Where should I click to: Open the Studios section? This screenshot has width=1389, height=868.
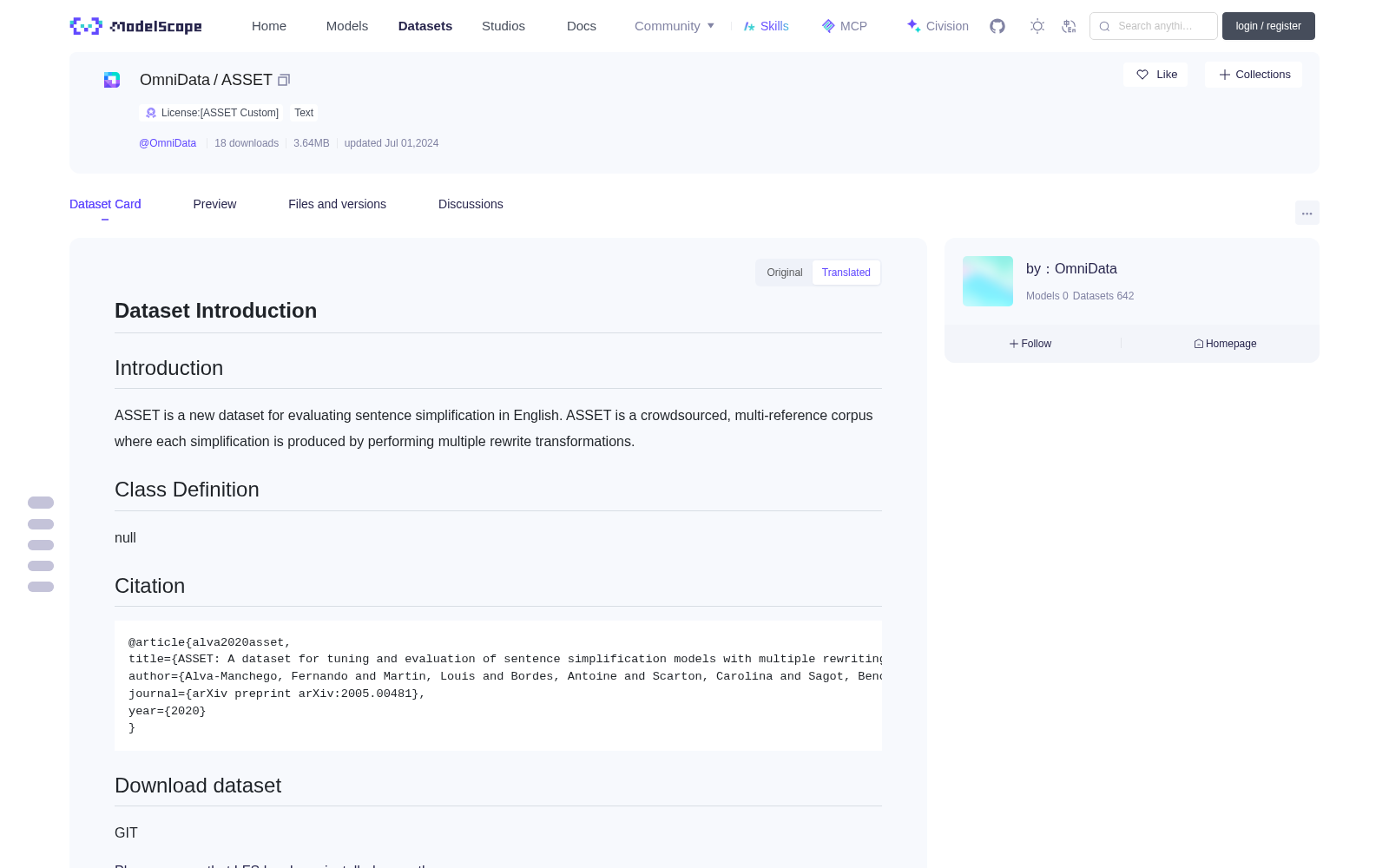point(504,26)
